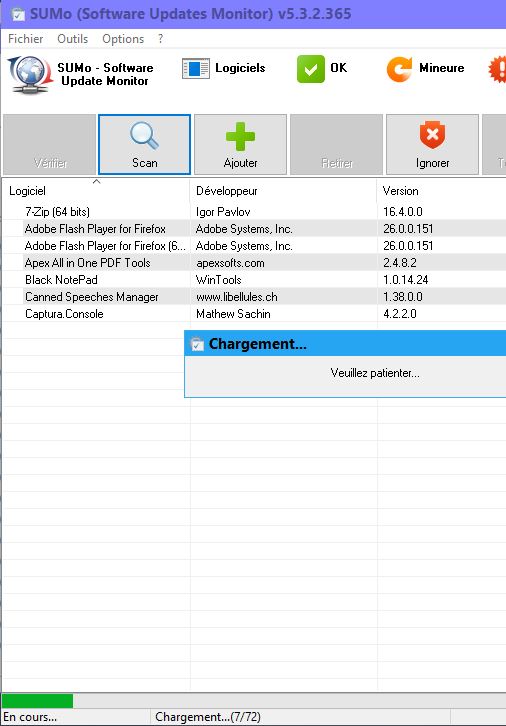This screenshot has width=506, height=726.
Task: Click the Logiciels list icon
Action: click(195, 69)
